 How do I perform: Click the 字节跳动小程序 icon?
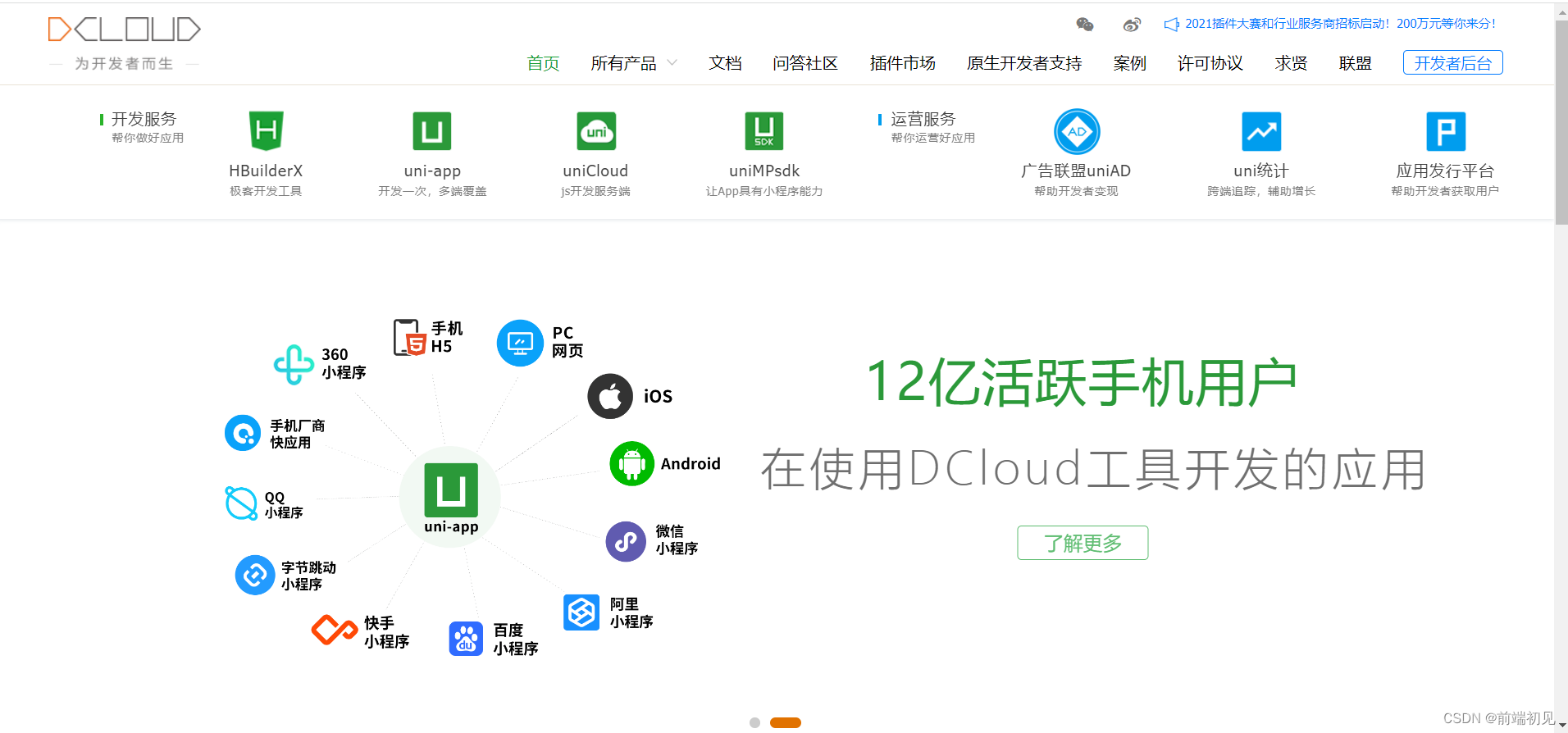point(255,575)
